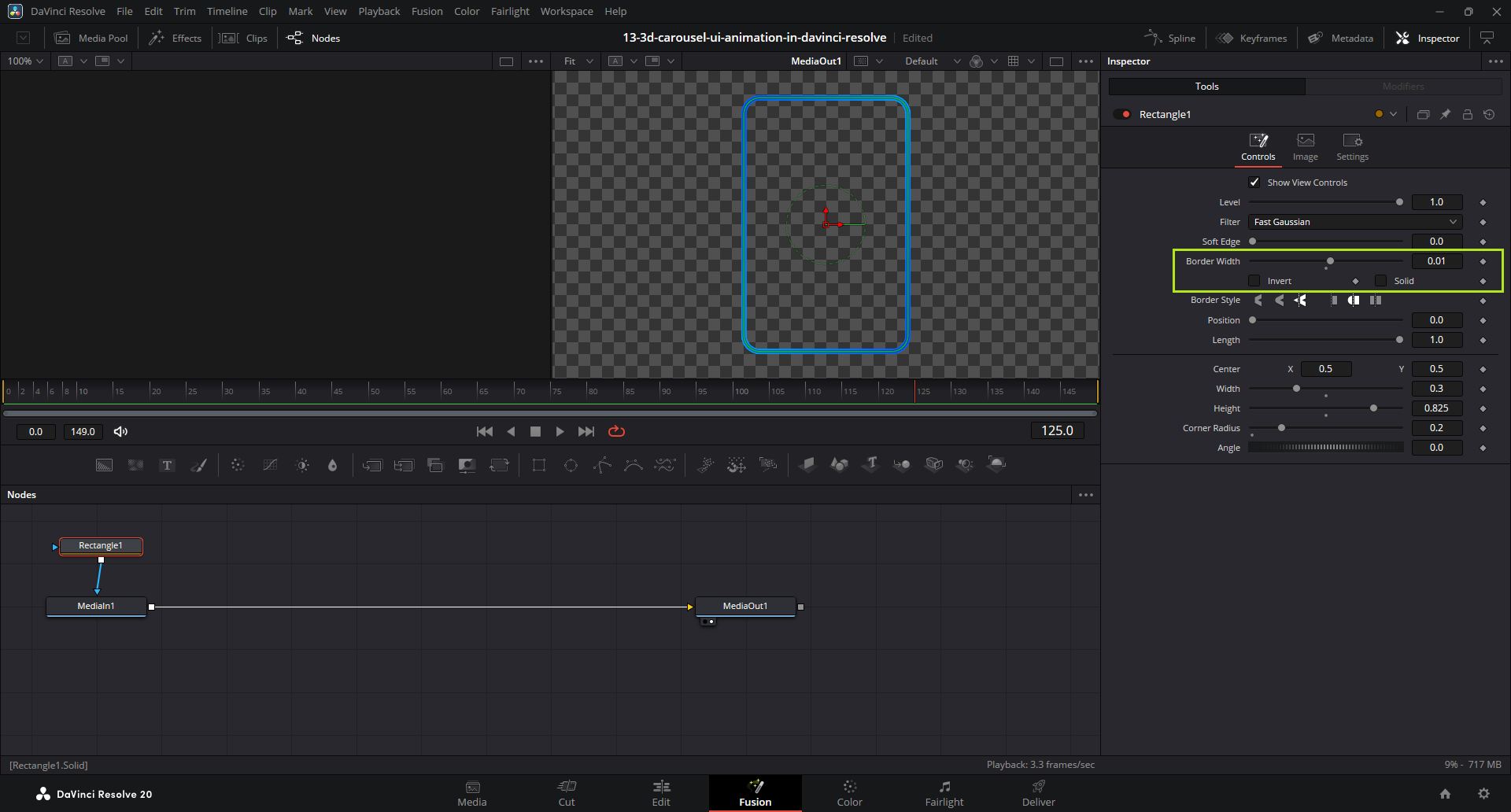Add a Text+ node from the toolbar
Screen dimensions: 1511x812
point(167,465)
